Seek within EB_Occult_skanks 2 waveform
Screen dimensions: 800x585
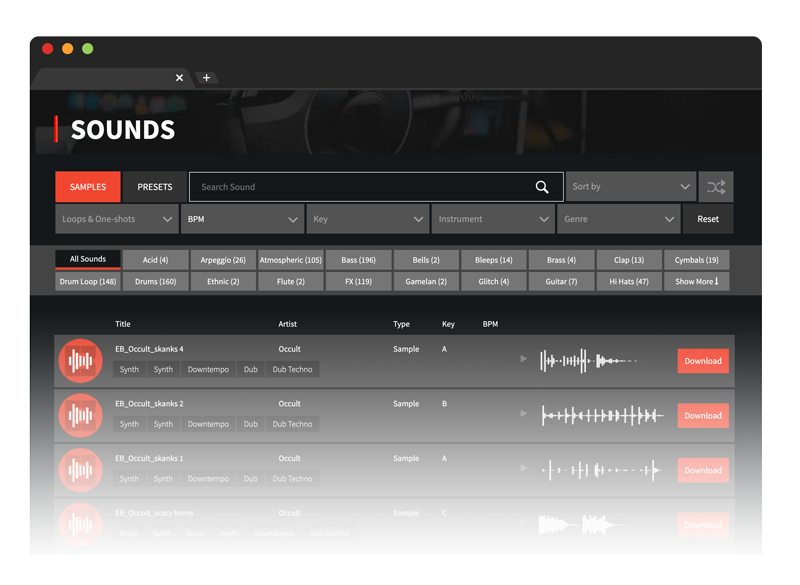tap(603, 416)
